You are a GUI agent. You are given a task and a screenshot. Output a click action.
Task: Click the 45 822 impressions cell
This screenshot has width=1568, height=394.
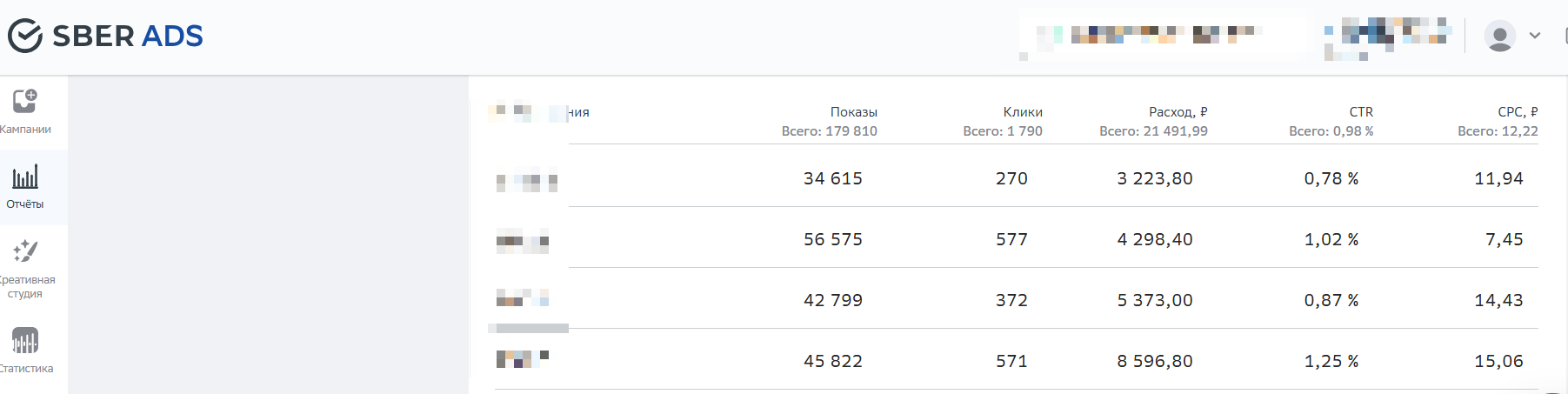pos(832,361)
